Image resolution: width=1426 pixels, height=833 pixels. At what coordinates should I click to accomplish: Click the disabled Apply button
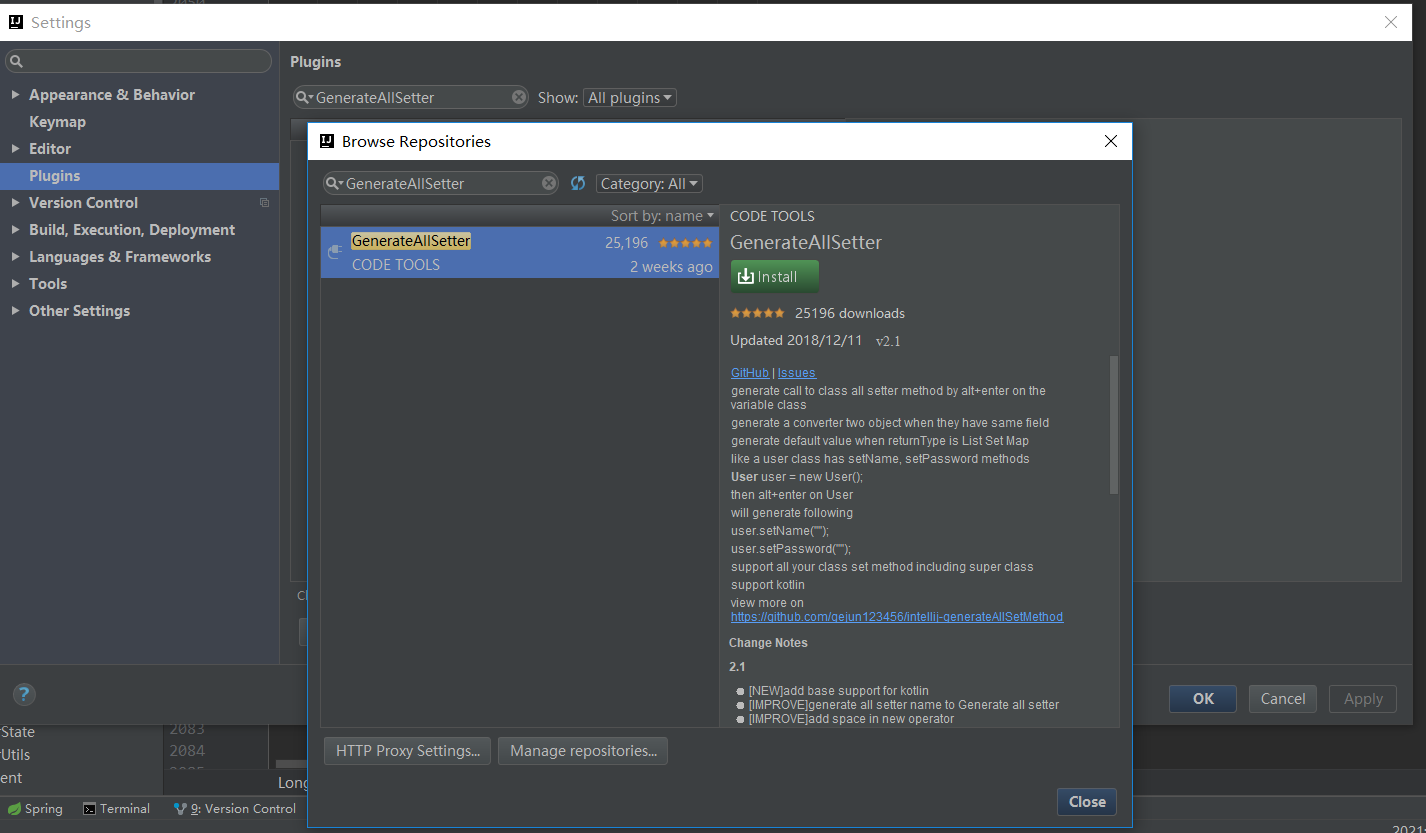(x=1363, y=699)
